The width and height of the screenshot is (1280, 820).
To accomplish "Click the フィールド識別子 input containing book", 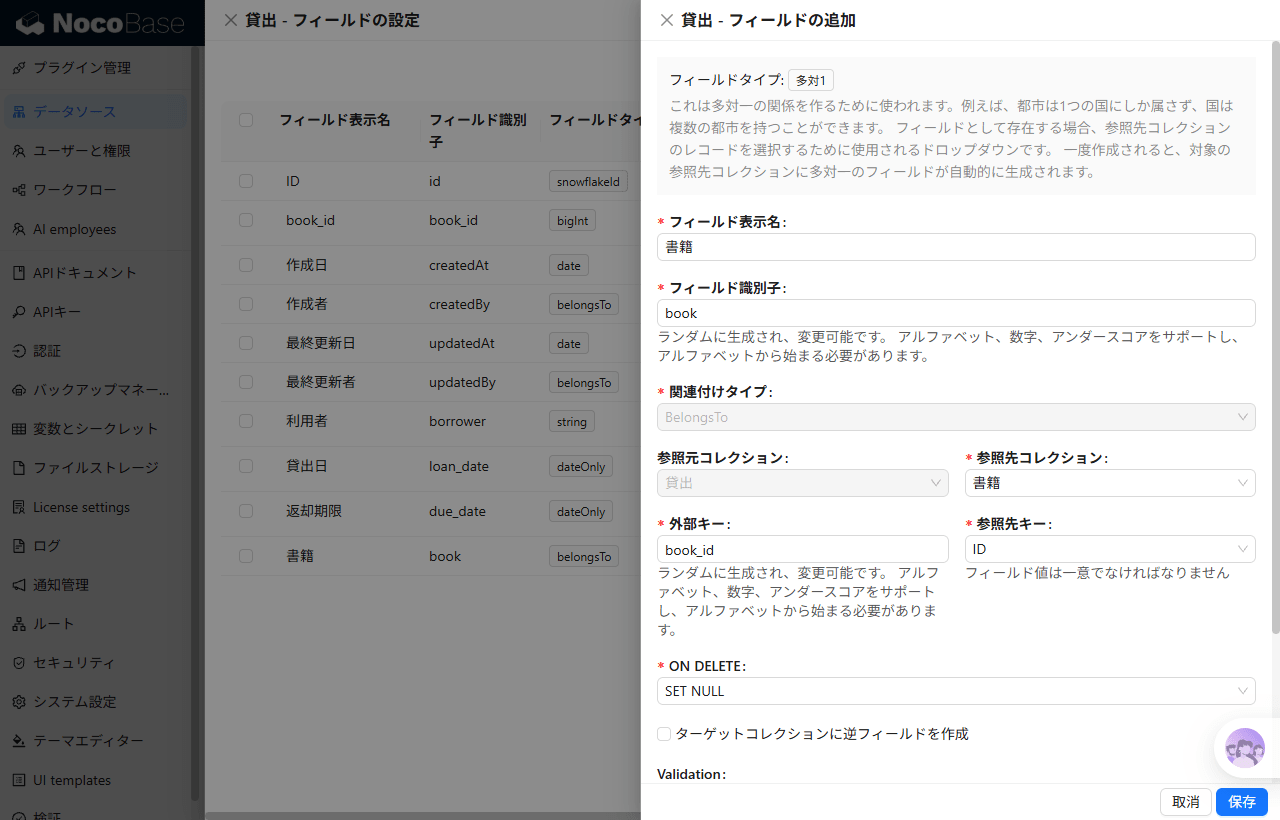I will pos(956,313).
